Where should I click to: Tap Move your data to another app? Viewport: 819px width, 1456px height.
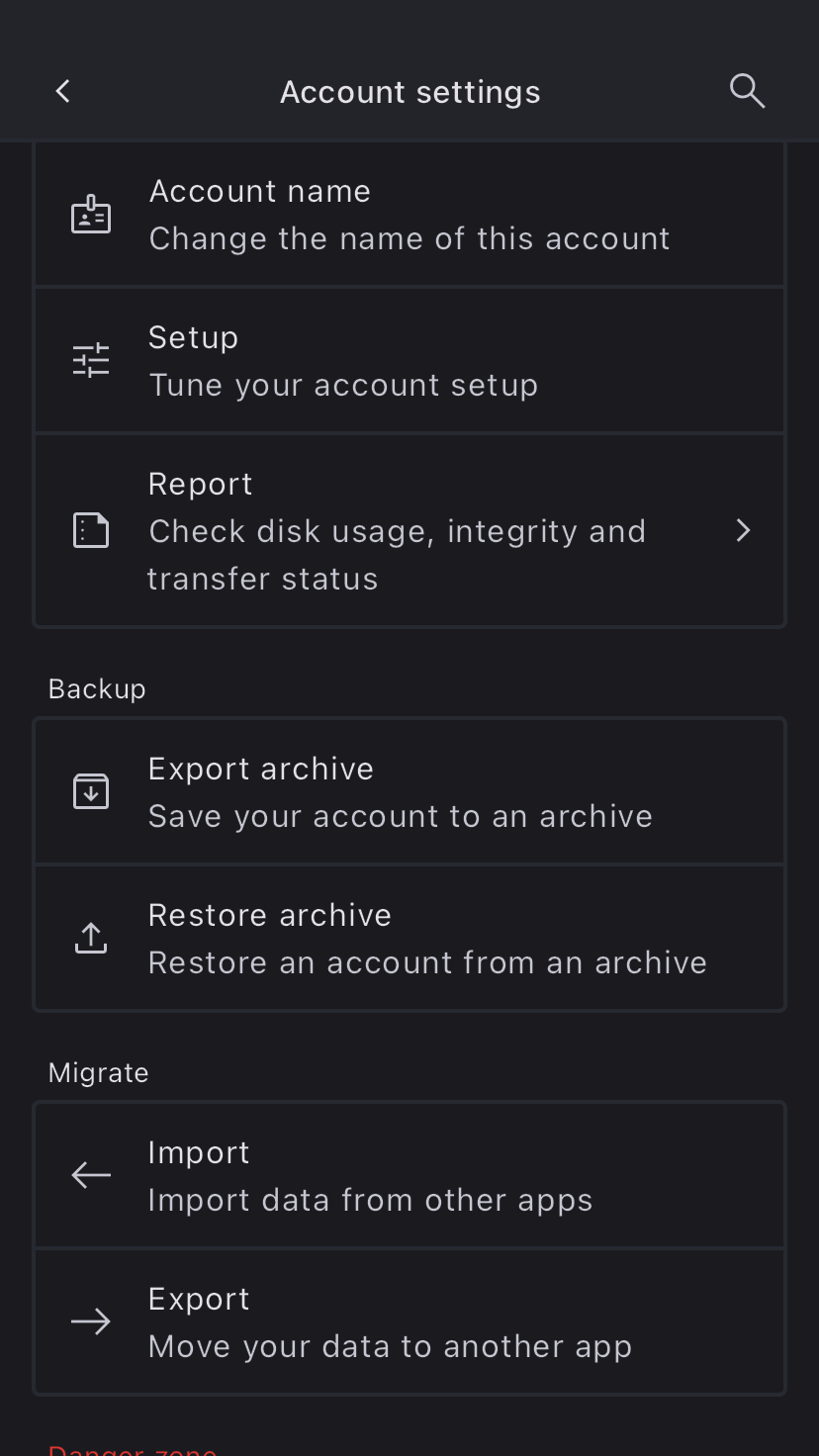coord(390,1346)
